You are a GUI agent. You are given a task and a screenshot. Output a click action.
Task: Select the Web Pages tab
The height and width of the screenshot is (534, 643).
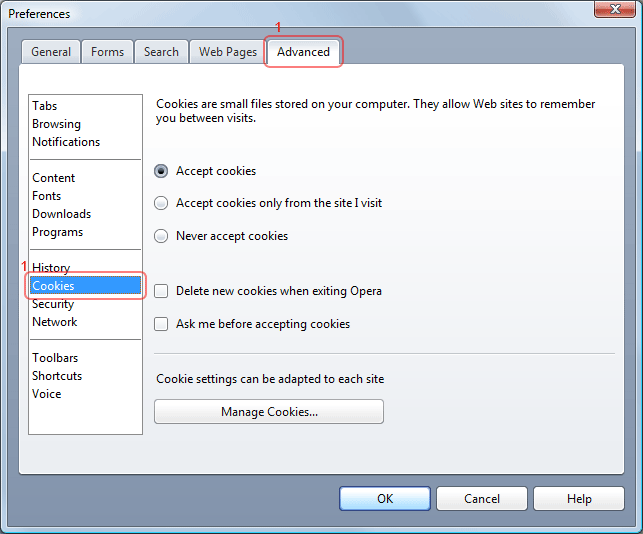tap(227, 52)
